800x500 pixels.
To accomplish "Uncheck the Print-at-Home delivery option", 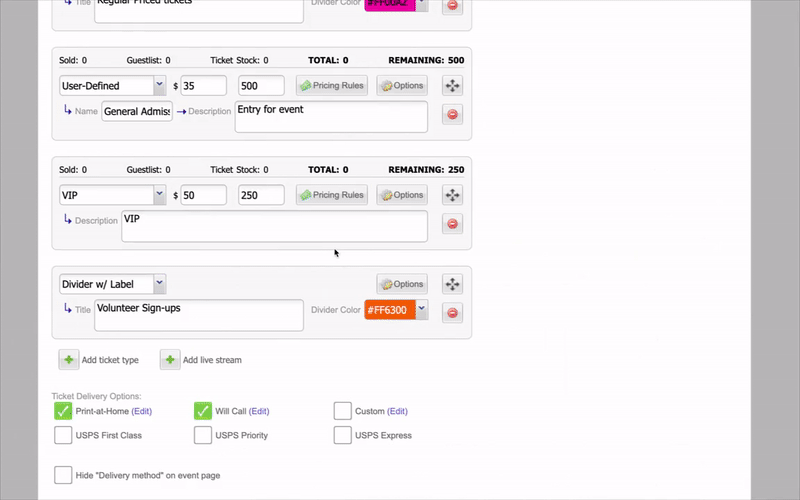I will click(63, 411).
